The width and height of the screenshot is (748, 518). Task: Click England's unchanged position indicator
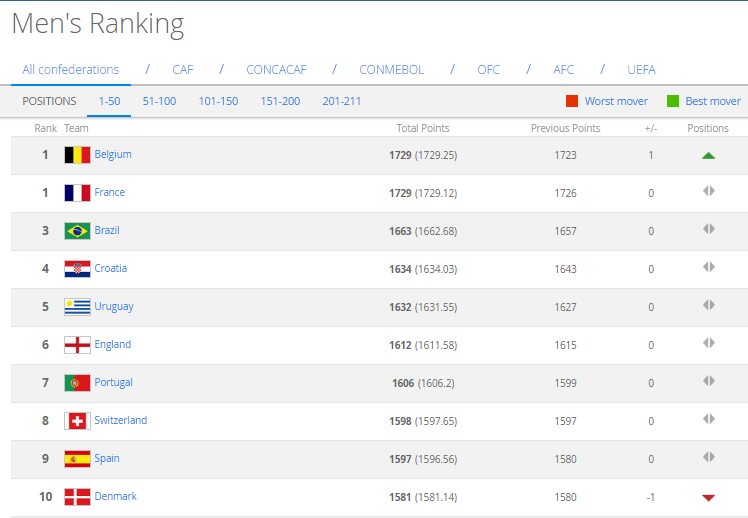[x=709, y=343]
